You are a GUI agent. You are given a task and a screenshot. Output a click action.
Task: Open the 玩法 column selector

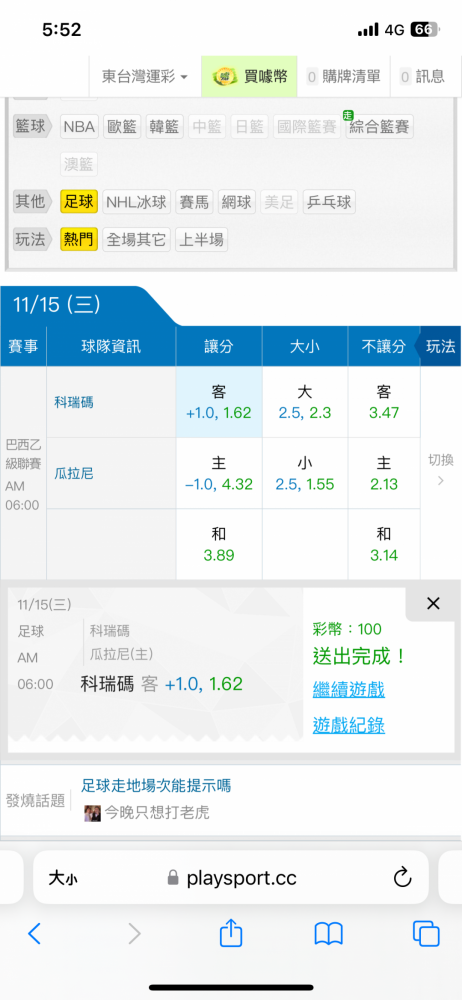tap(440, 346)
